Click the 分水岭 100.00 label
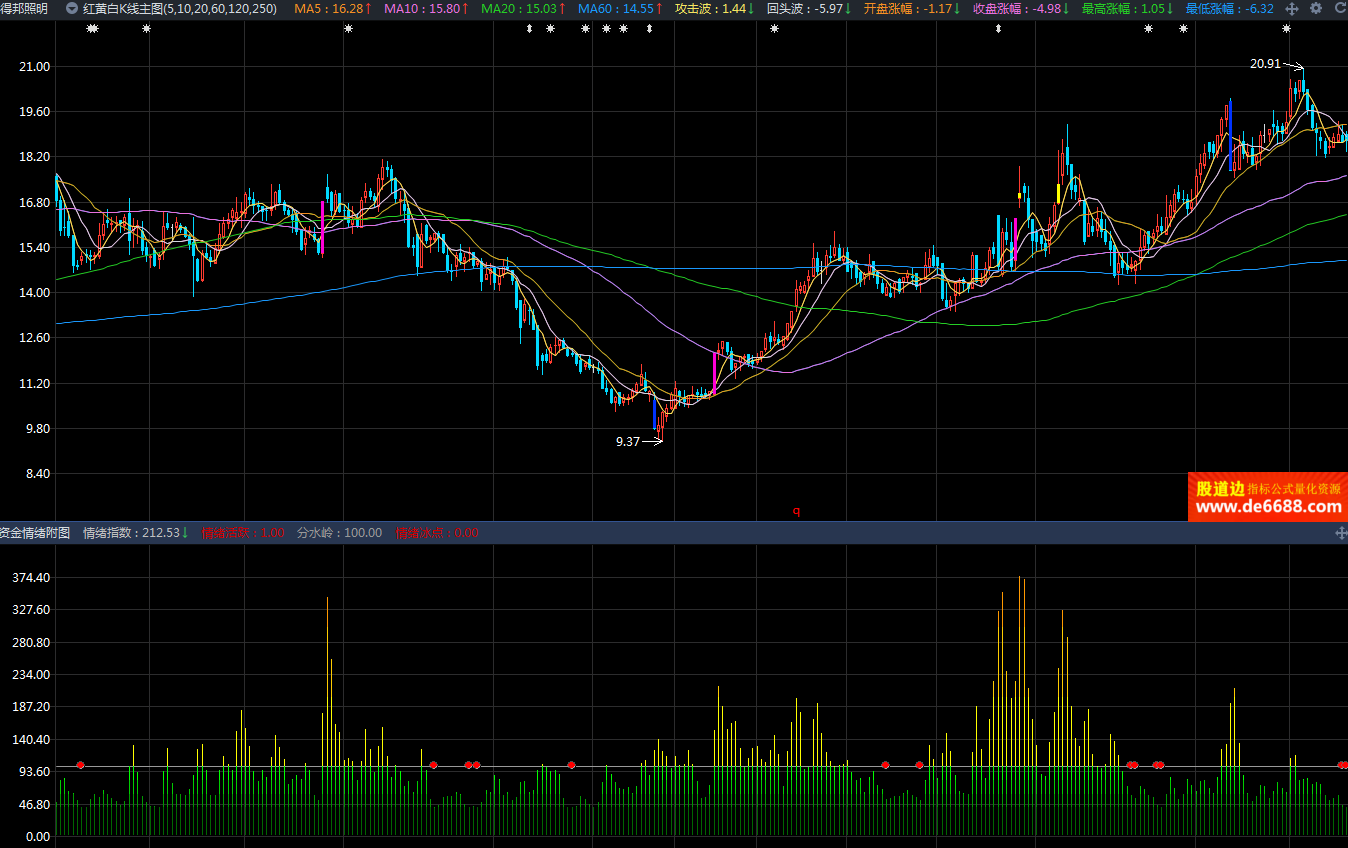The height and width of the screenshot is (848, 1348). coord(339,533)
